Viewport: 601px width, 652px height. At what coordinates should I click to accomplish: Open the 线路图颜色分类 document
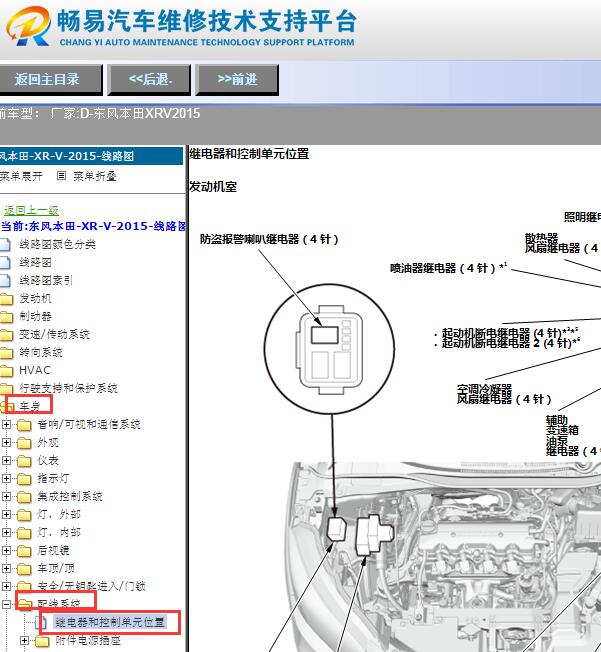(x=57, y=244)
